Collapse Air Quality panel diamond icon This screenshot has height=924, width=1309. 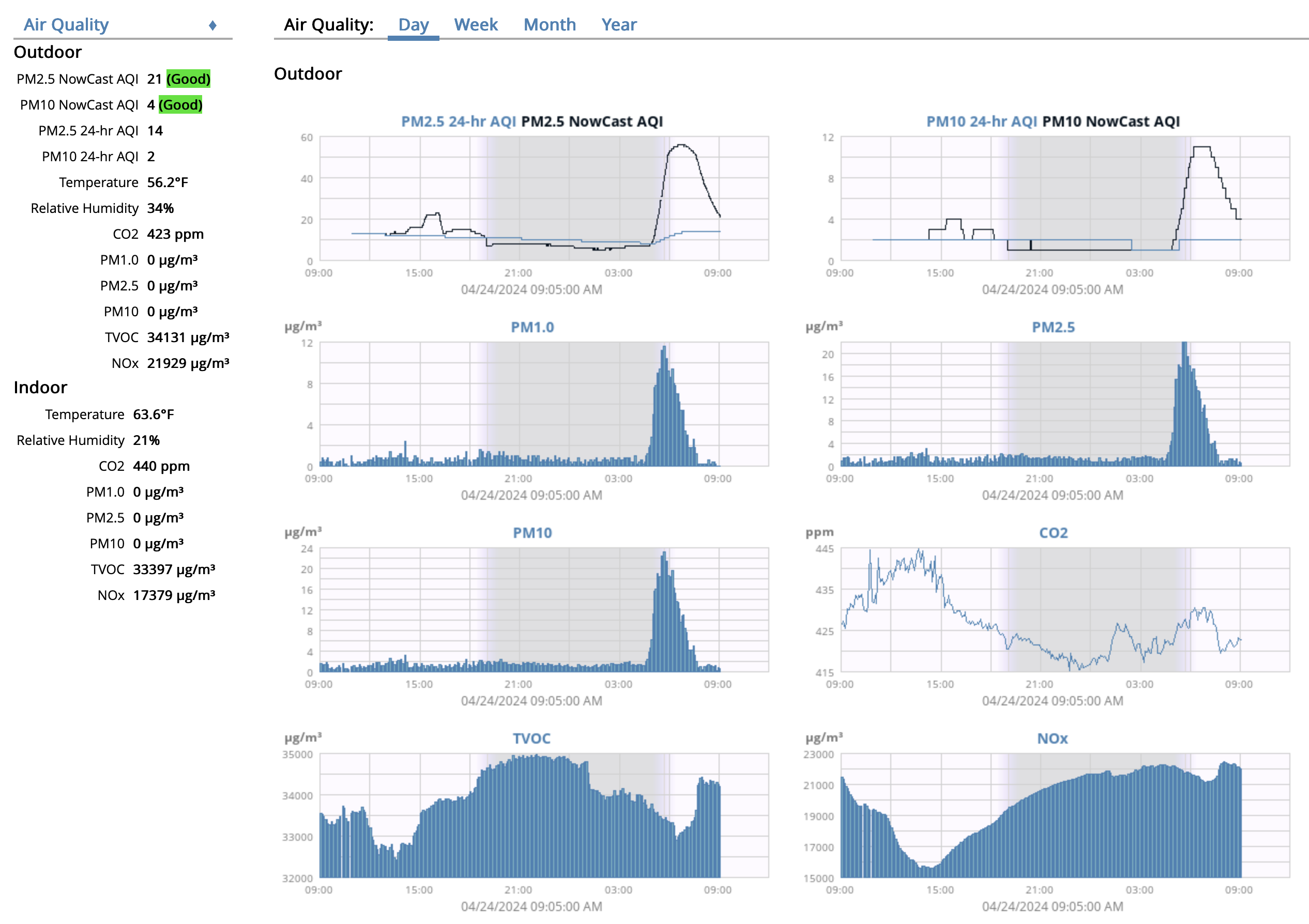click(x=212, y=25)
